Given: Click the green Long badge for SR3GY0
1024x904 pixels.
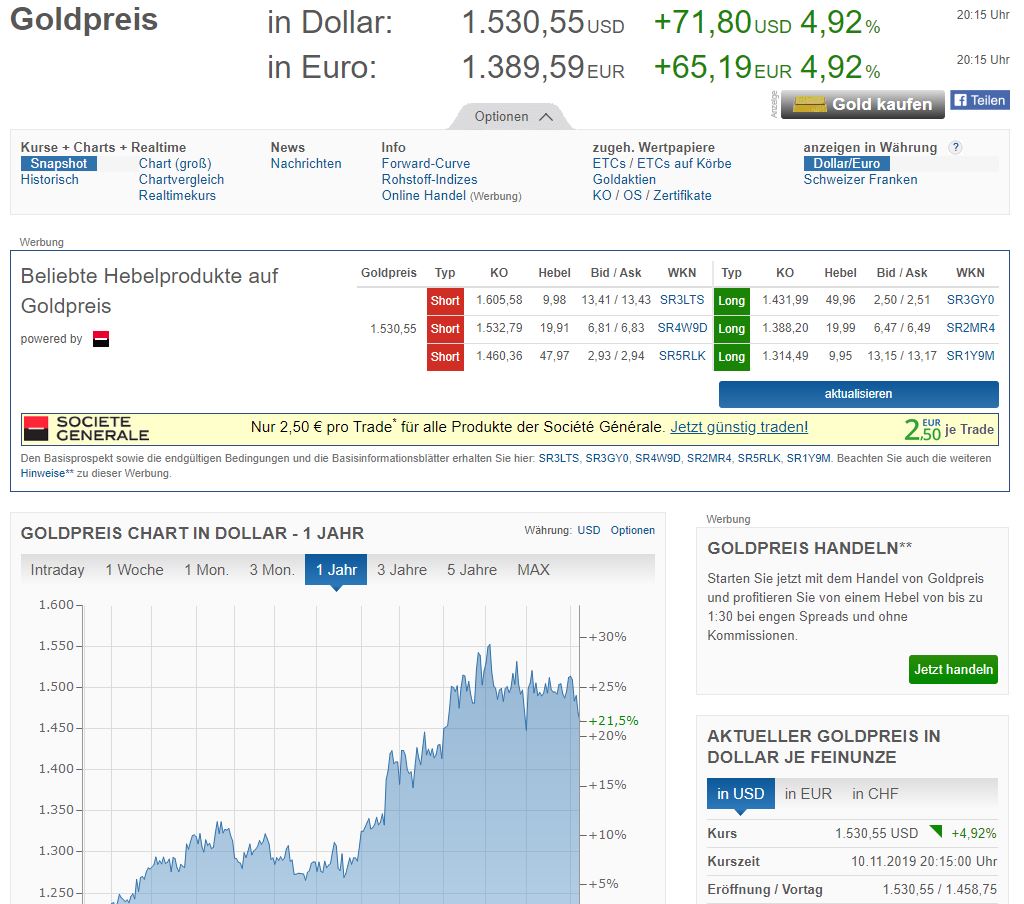Looking at the screenshot, I should [731, 300].
